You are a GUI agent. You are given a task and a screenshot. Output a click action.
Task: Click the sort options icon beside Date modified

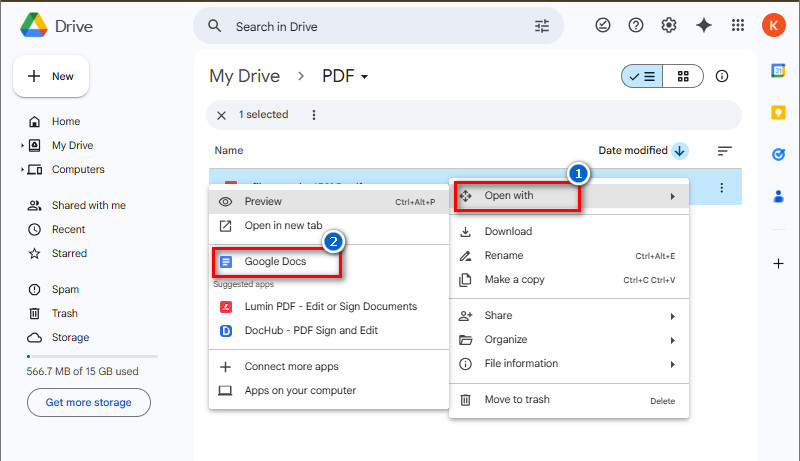724,150
